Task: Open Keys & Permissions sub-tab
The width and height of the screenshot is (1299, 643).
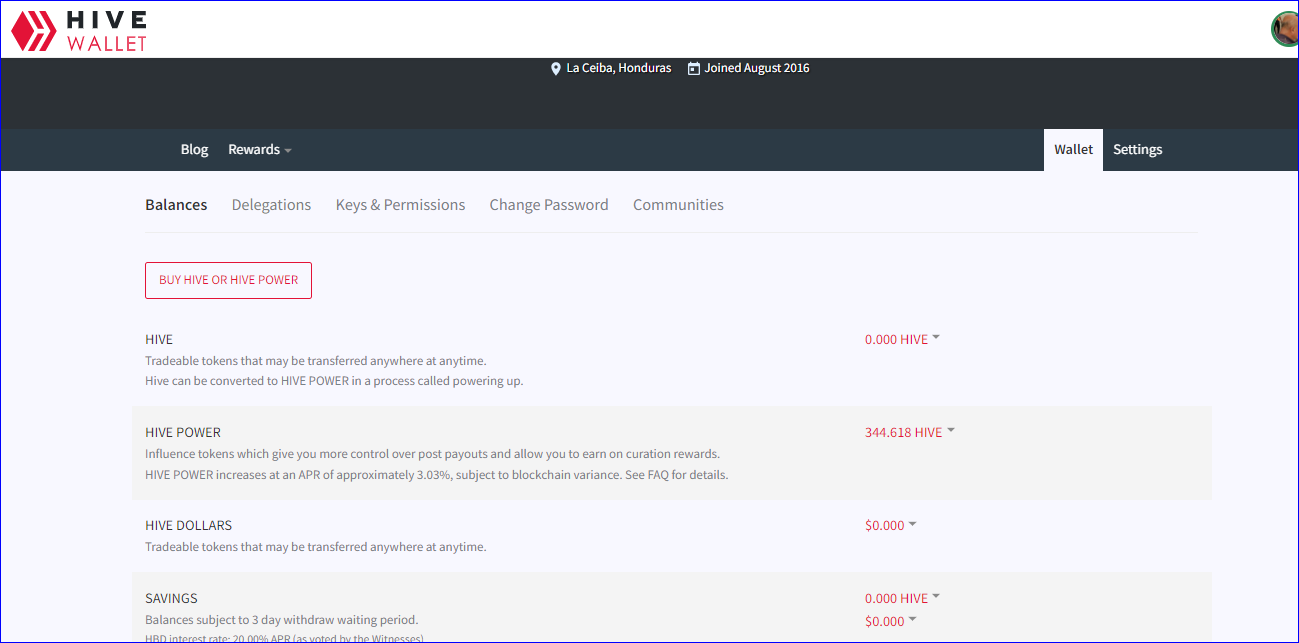Action: 400,205
